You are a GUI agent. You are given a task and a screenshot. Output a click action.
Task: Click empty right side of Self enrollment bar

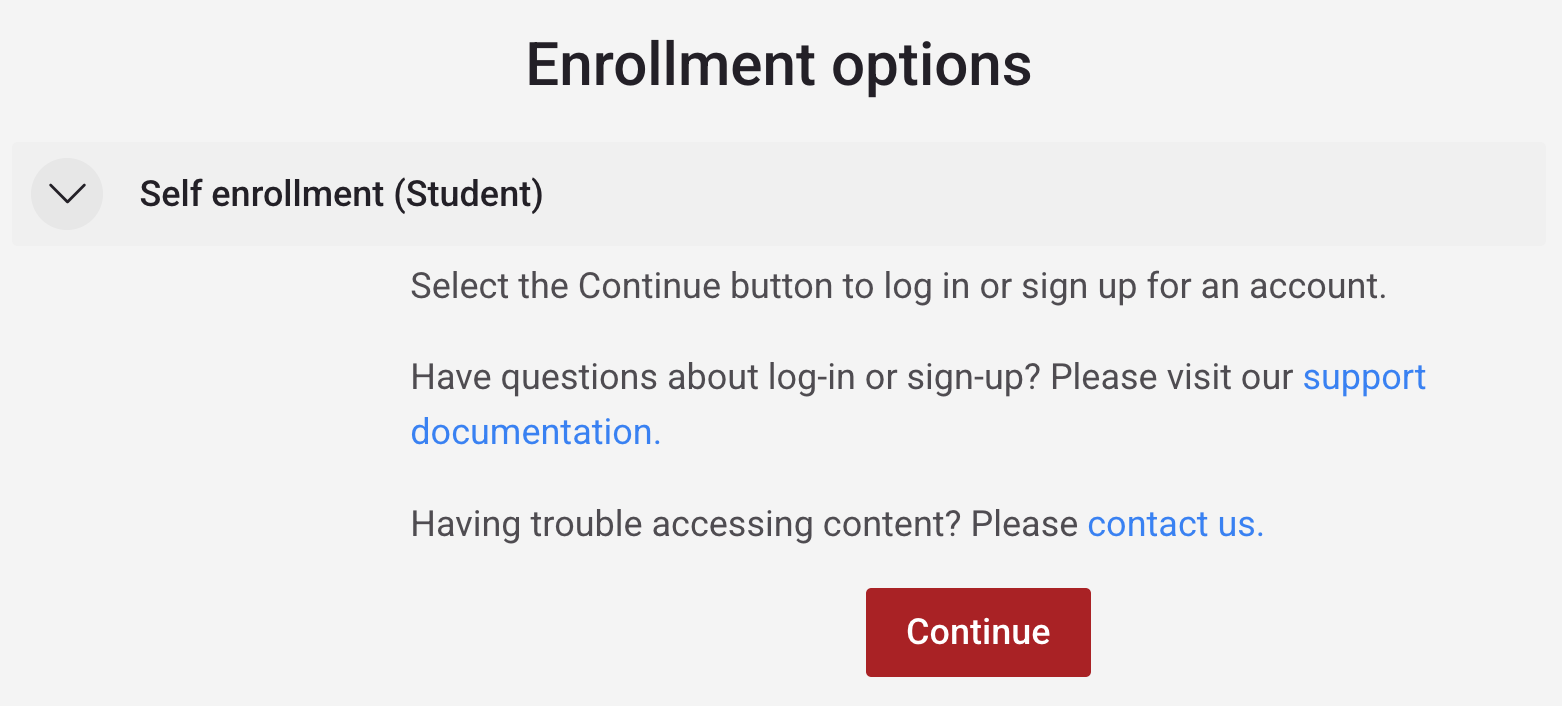(x=1100, y=194)
